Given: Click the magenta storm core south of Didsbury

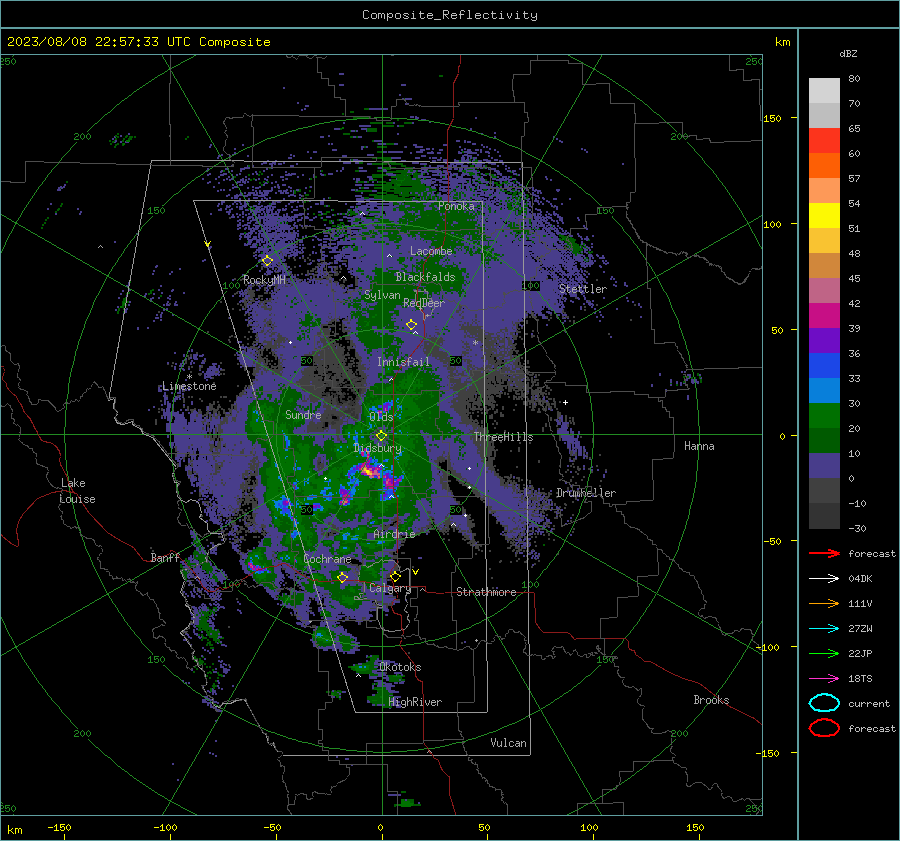Looking at the screenshot, I should point(370,471).
